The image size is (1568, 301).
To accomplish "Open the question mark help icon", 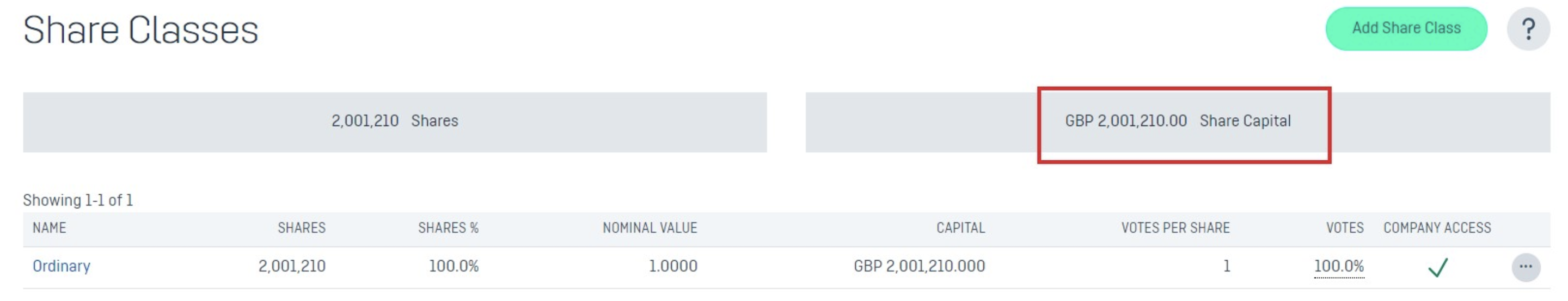I will click(x=1528, y=29).
